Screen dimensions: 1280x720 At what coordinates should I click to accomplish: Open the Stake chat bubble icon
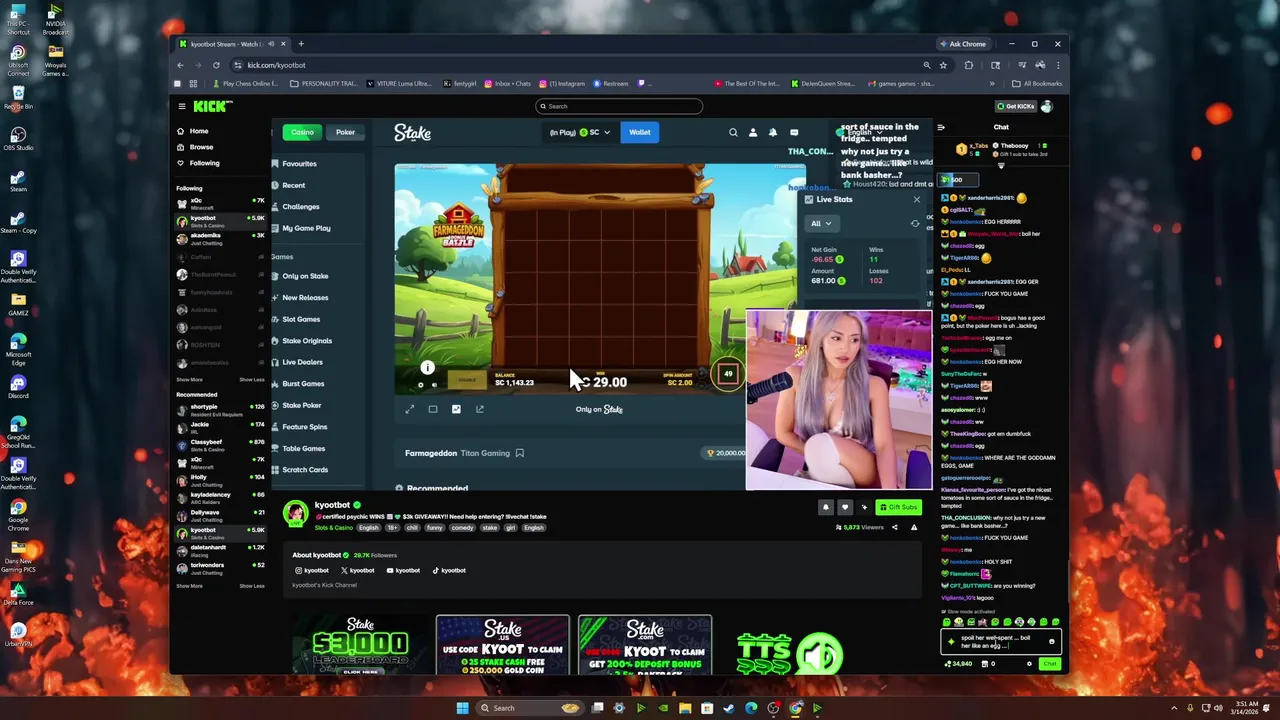point(794,132)
